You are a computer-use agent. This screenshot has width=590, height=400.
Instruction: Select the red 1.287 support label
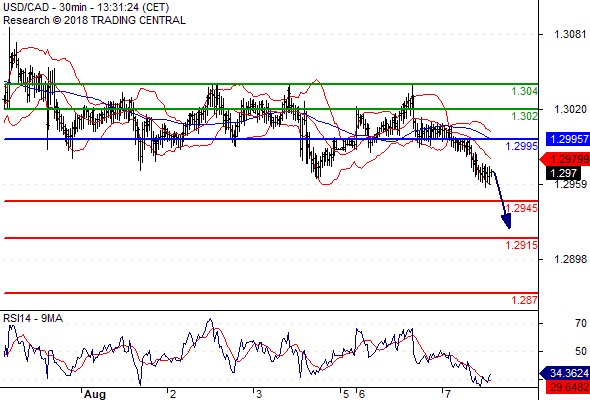click(x=525, y=300)
